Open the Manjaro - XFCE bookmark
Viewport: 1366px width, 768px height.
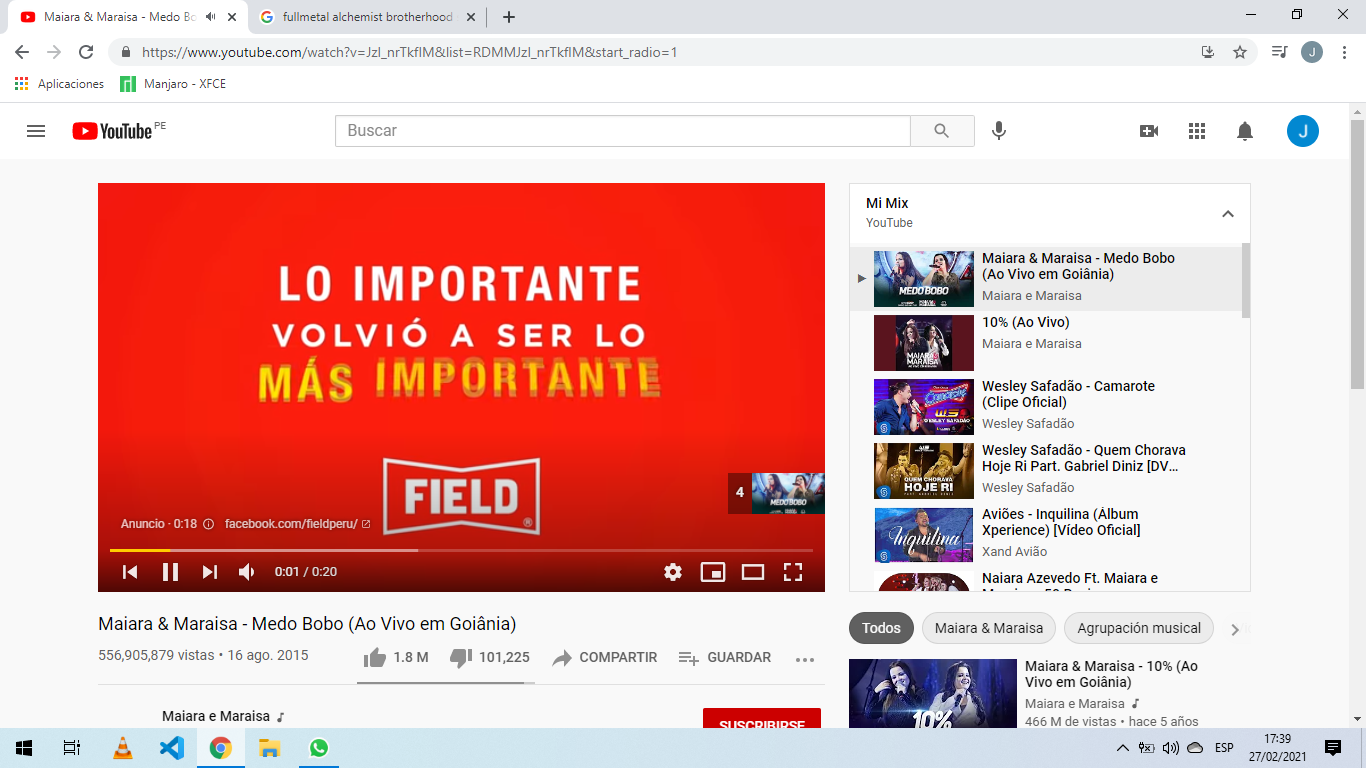(173, 84)
